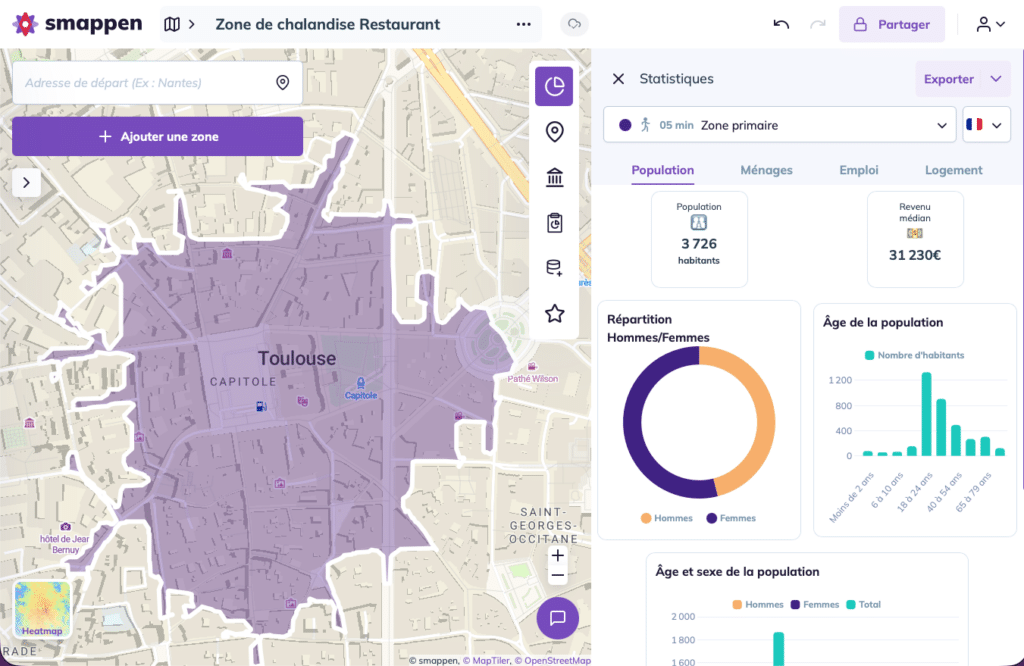Open the institutions building tool
The width and height of the screenshot is (1024, 666).
[554, 177]
